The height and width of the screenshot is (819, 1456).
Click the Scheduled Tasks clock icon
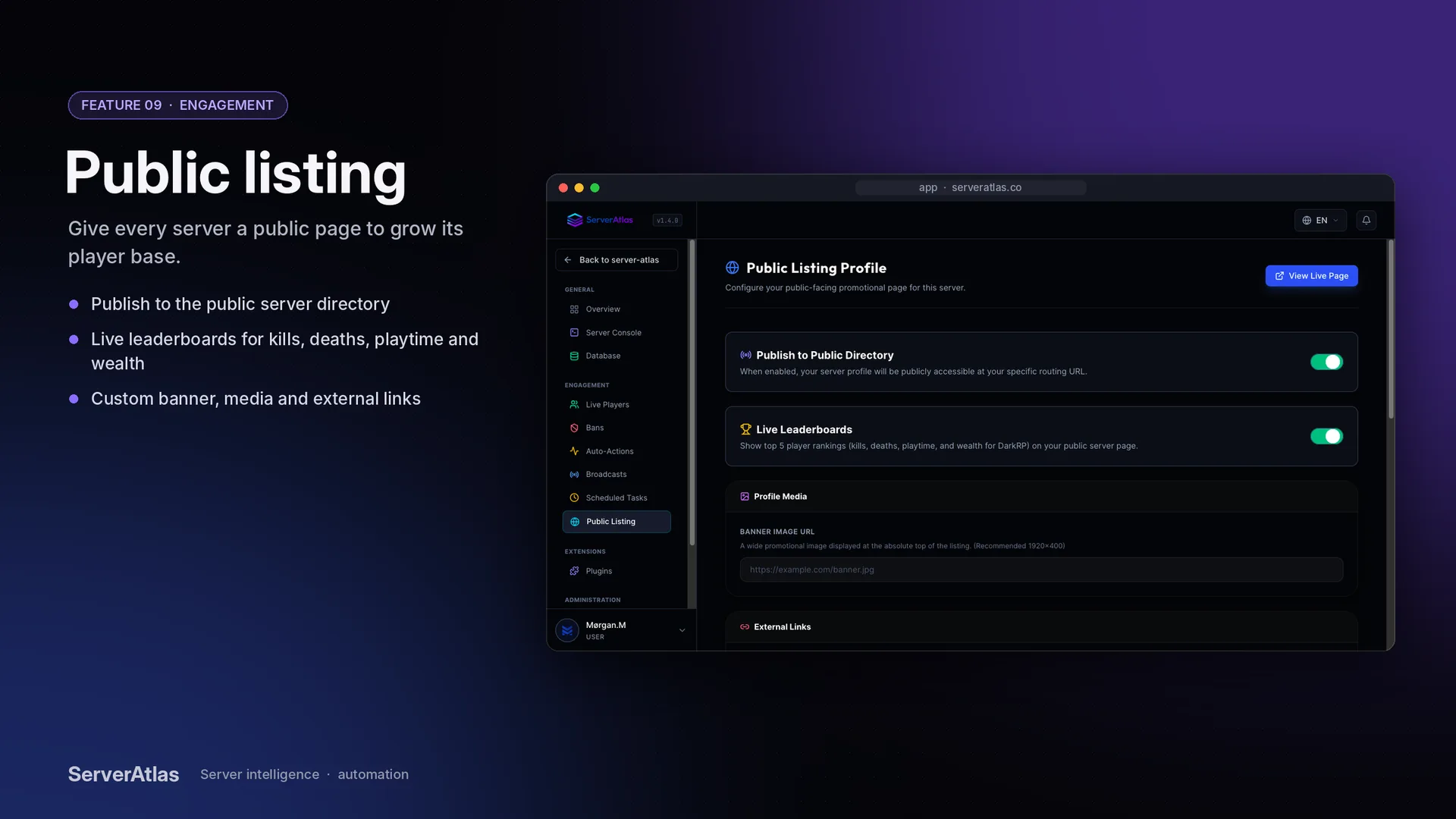[574, 498]
